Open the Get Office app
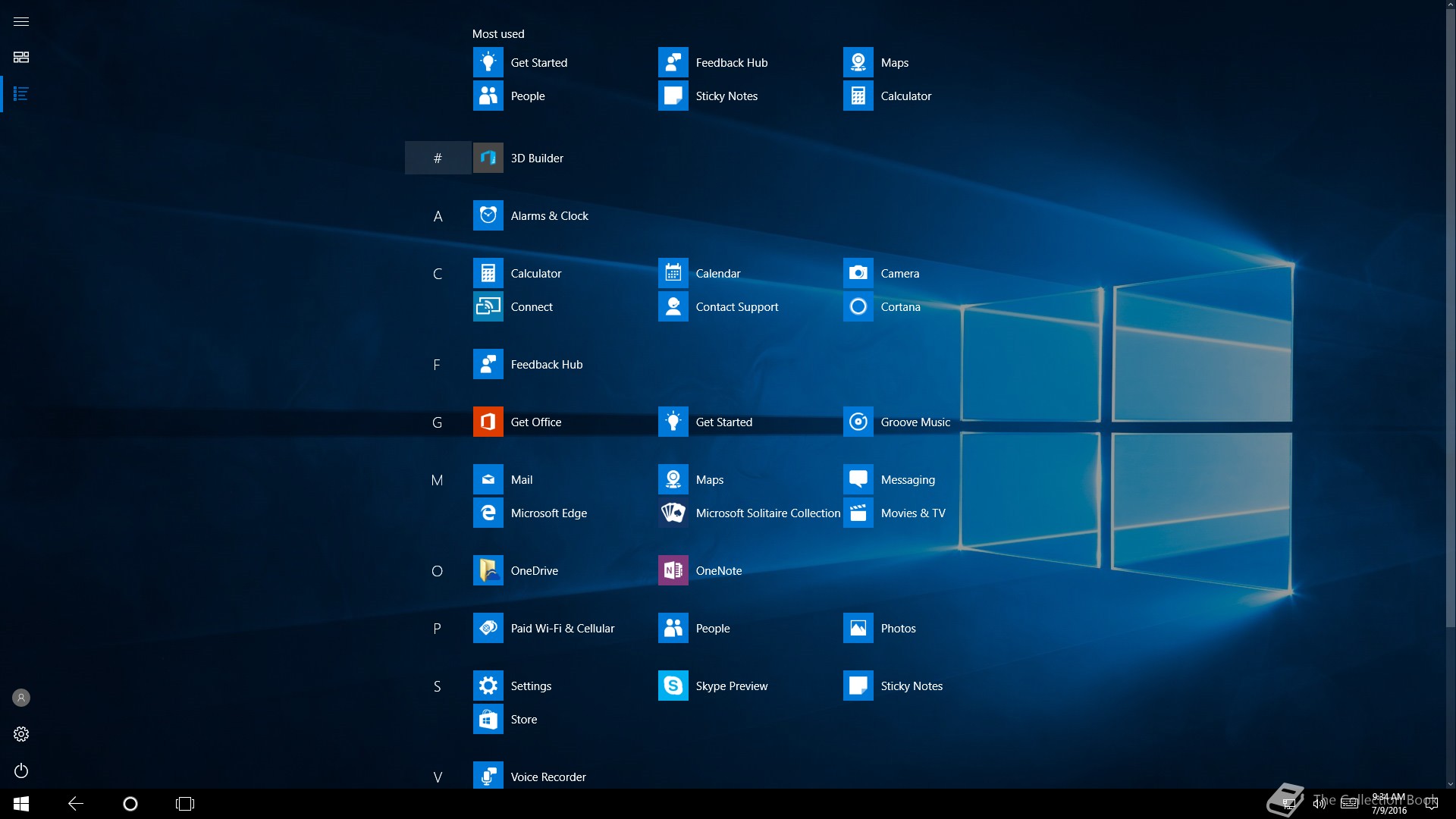1456x819 pixels. (x=517, y=422)
